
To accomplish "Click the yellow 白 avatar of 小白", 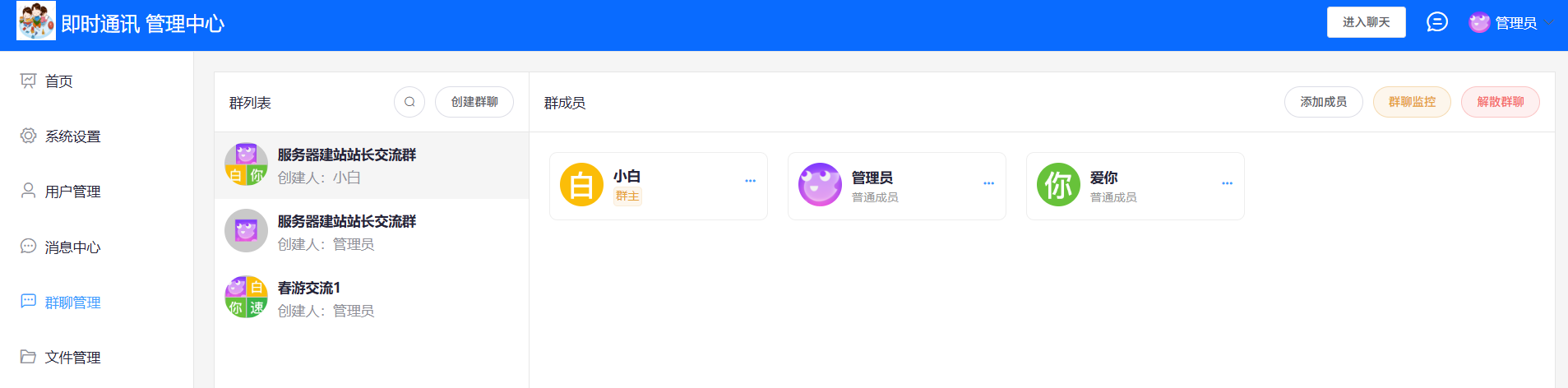I will click(581, 185).
